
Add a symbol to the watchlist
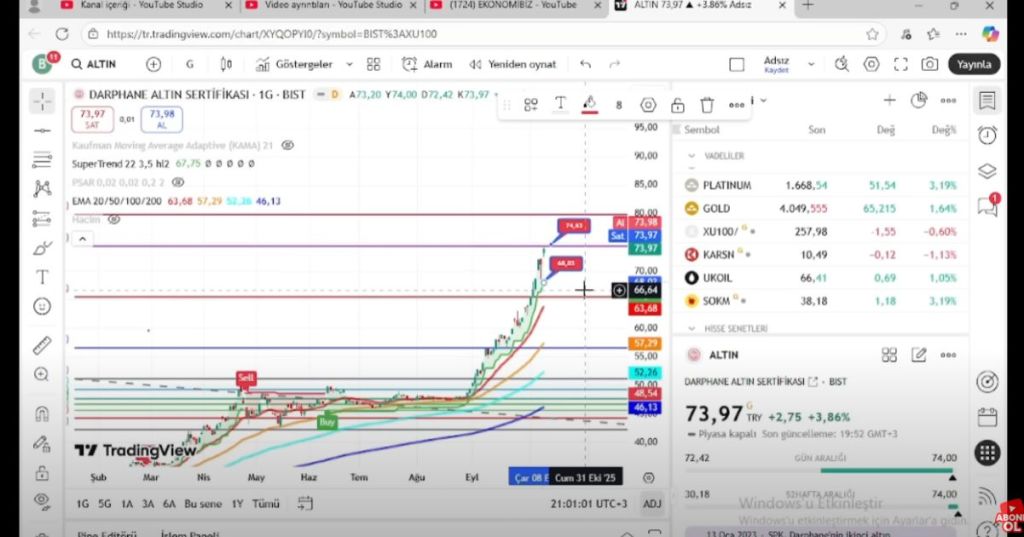(889, 100)
